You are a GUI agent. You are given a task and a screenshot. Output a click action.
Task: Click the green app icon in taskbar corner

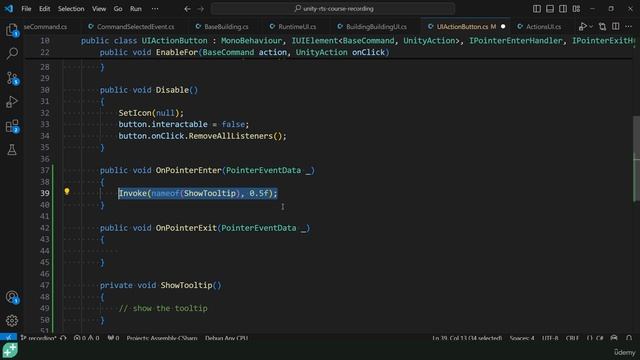click(x=10, y=351)
